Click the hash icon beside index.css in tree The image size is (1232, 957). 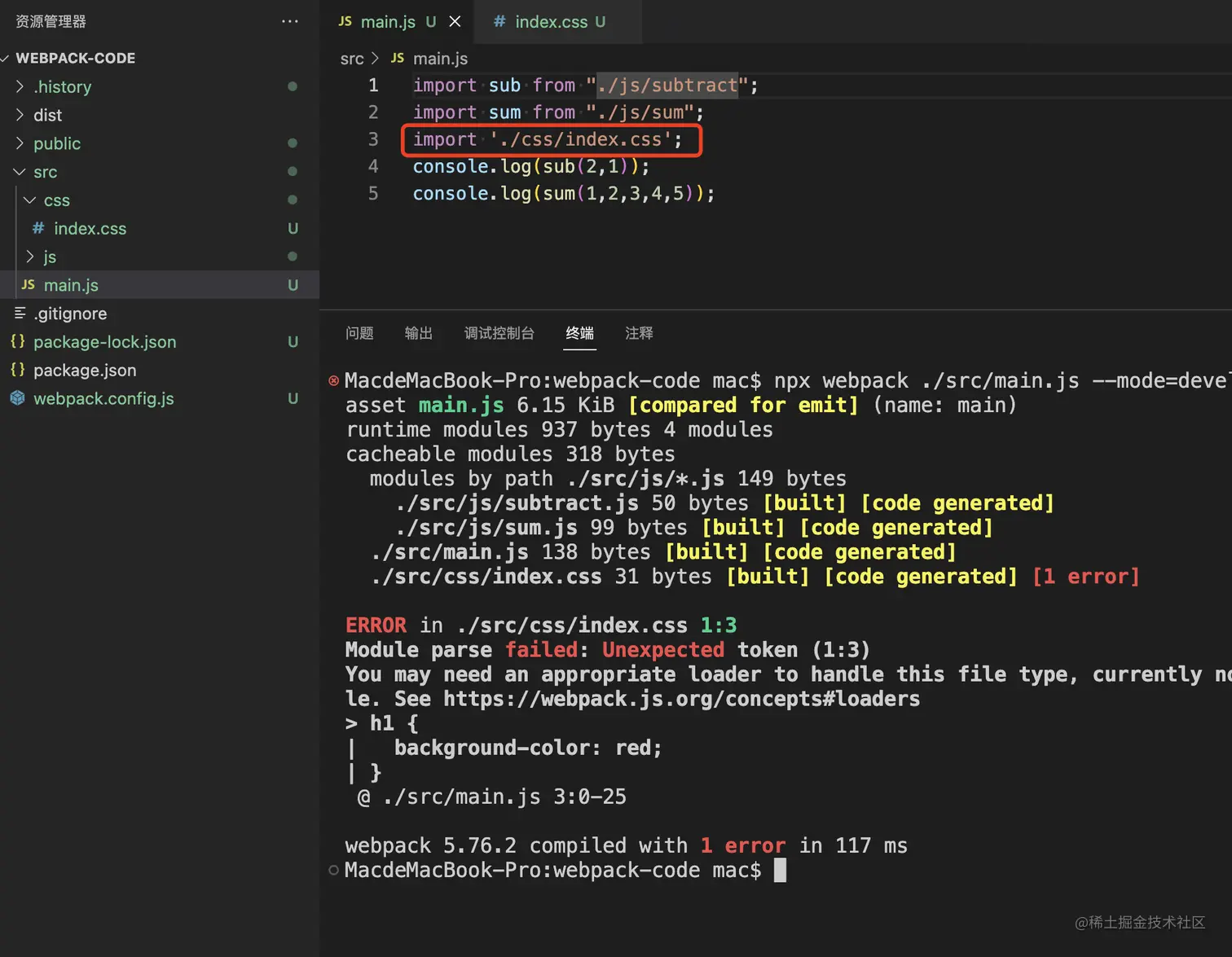pos(38,228)
